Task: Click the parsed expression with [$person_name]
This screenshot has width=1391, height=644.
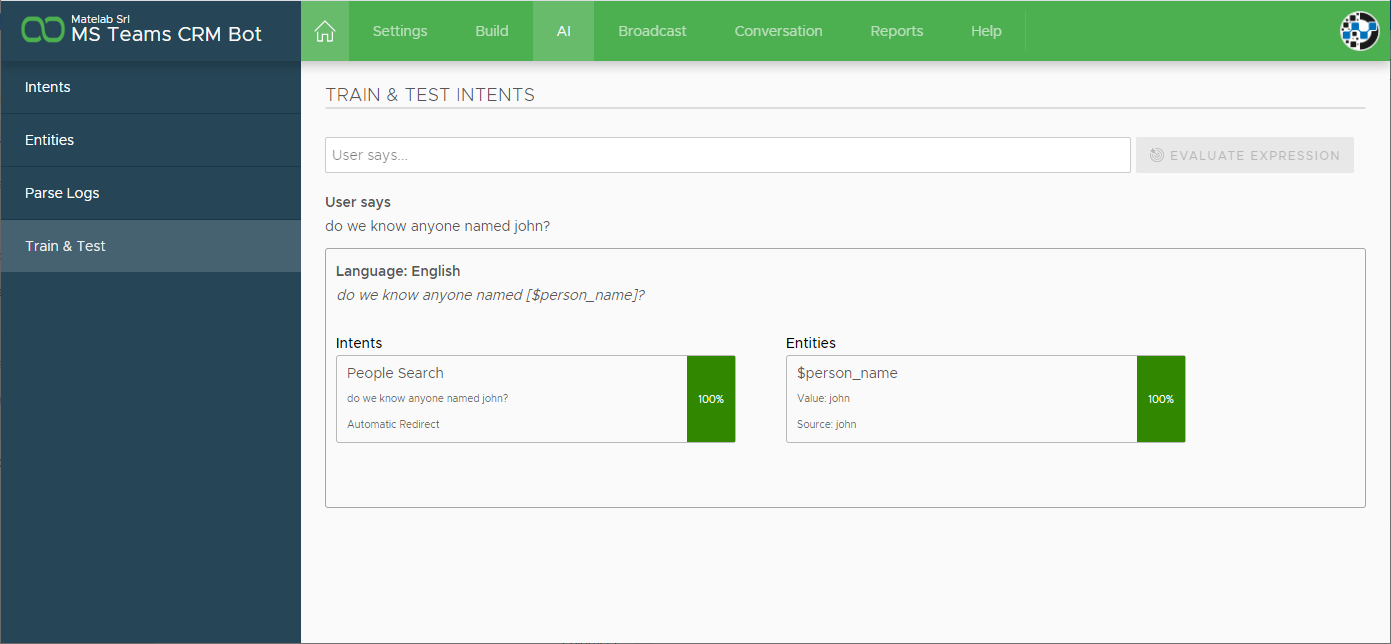Action: point(490,295)
